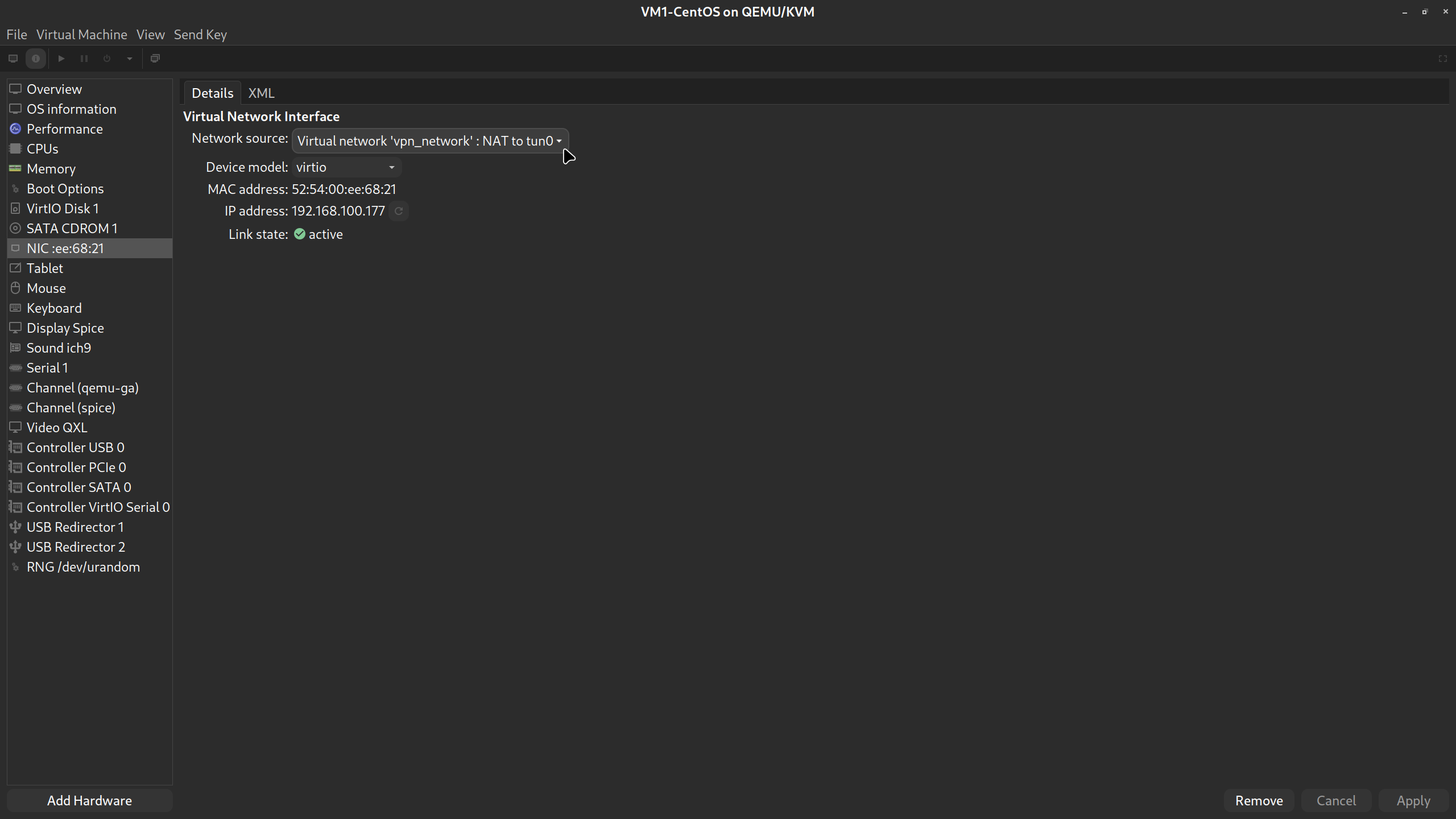Refresh the IP address with the reload icon
The width and height of the screenshot is (1456, 819).
(399, 211)
